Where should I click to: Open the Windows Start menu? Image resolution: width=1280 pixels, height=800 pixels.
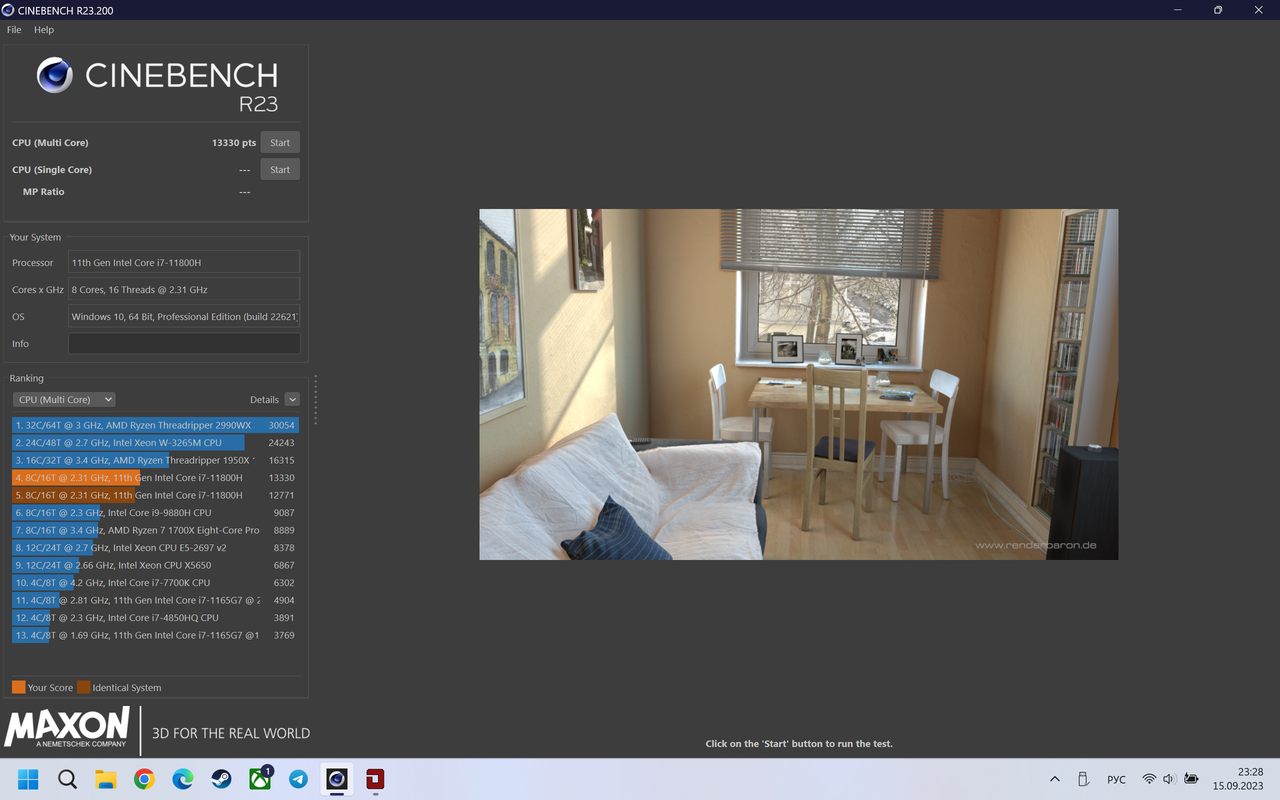[x=28, y=779]
